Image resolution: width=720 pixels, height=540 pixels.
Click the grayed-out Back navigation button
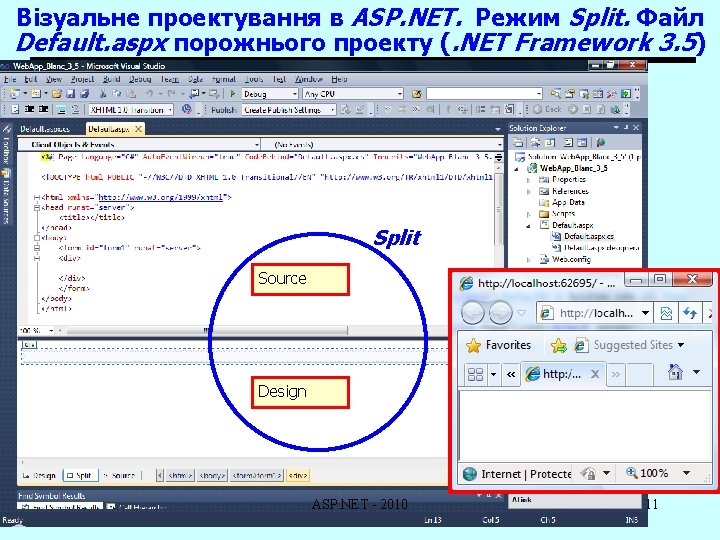[547, 109]
